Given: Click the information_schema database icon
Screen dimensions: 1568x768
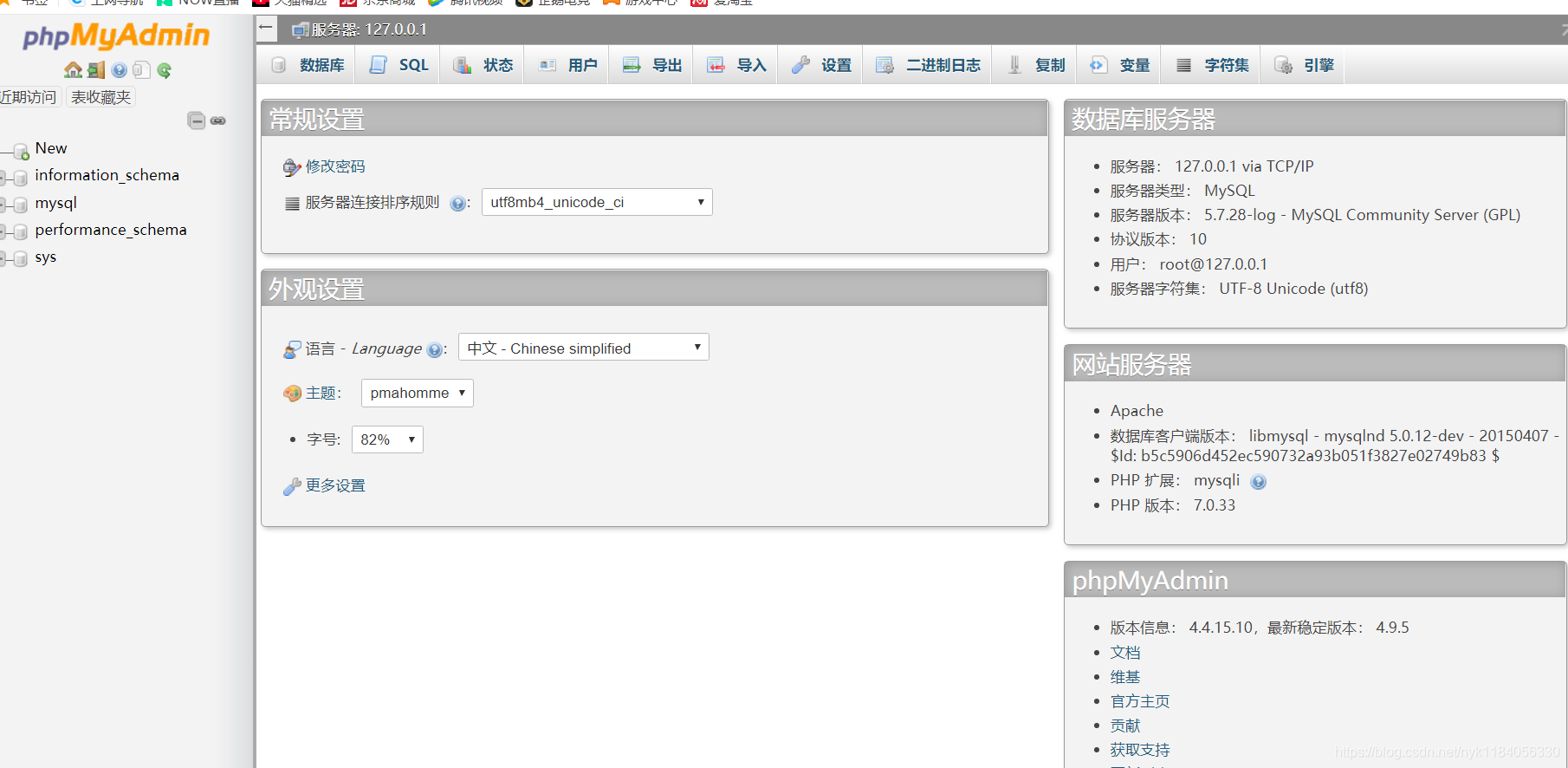Looking at the screenshot, I should (x=21, y=178).
